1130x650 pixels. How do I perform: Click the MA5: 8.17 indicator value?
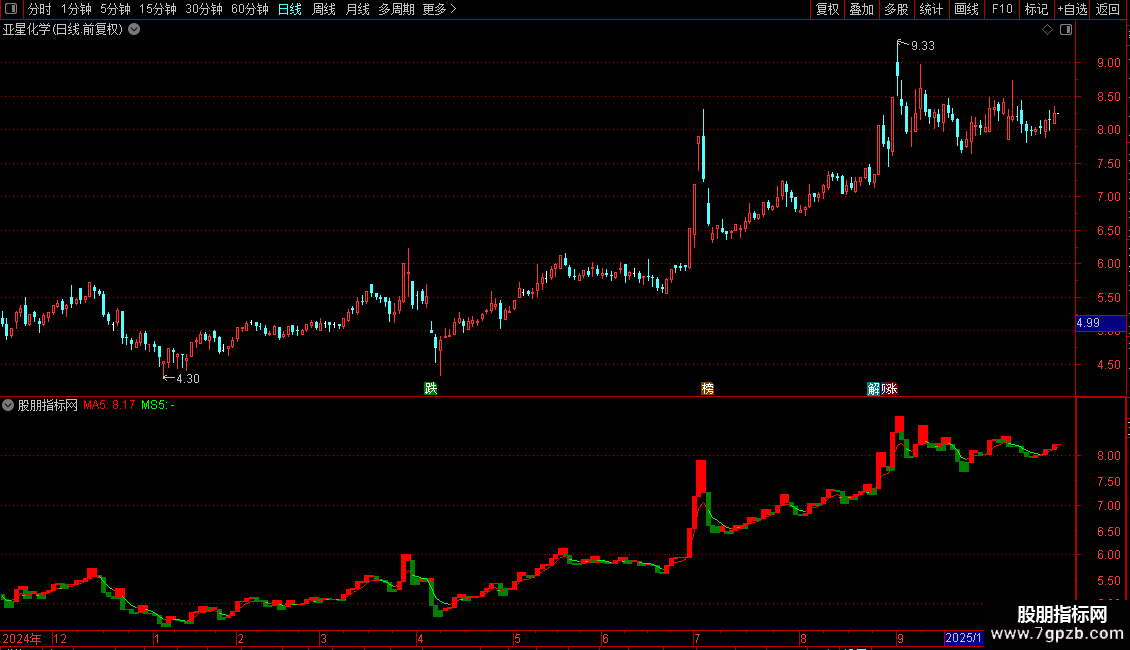click(109, 405)
